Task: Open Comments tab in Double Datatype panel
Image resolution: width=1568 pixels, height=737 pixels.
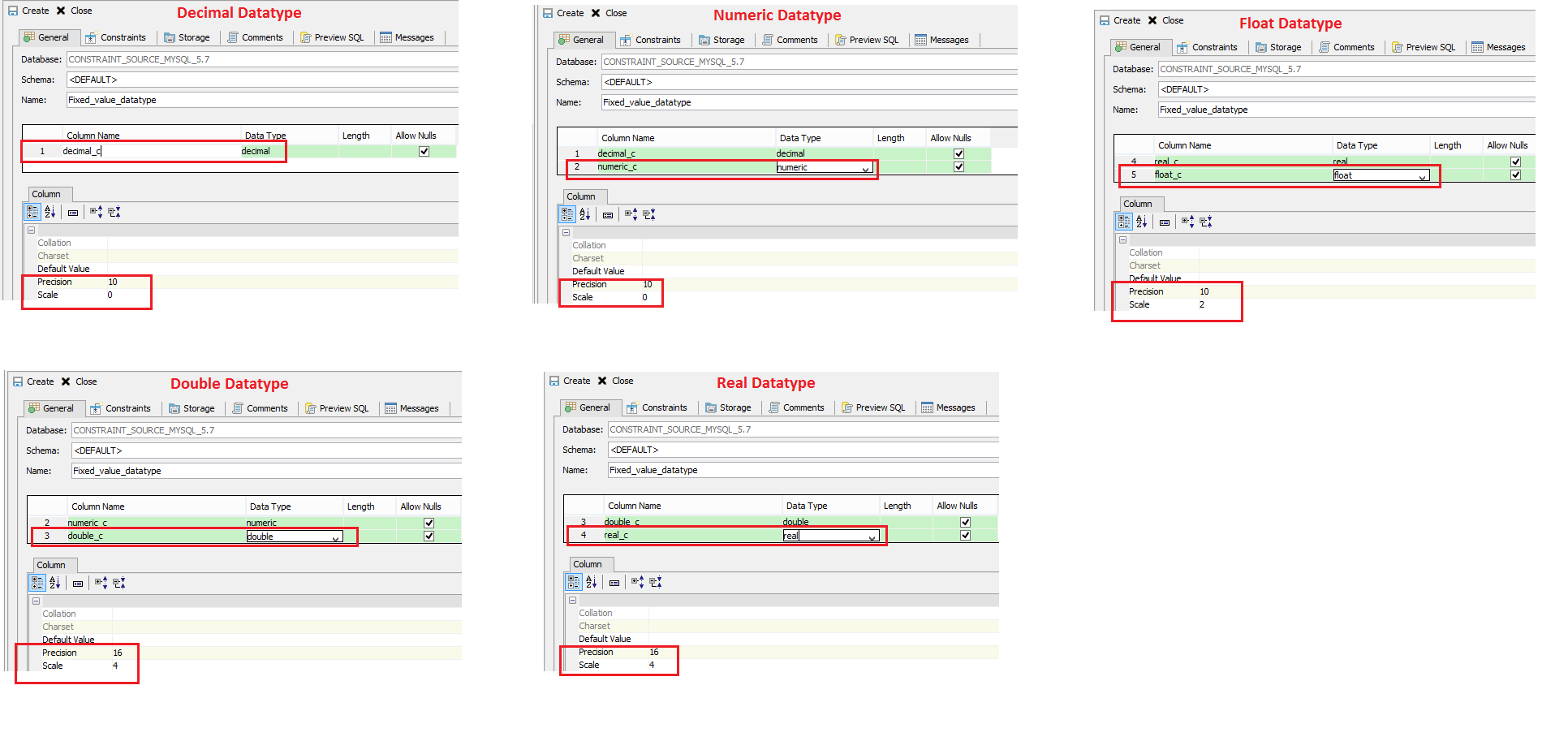Action: pyautogui.click(x=261, y=408)
